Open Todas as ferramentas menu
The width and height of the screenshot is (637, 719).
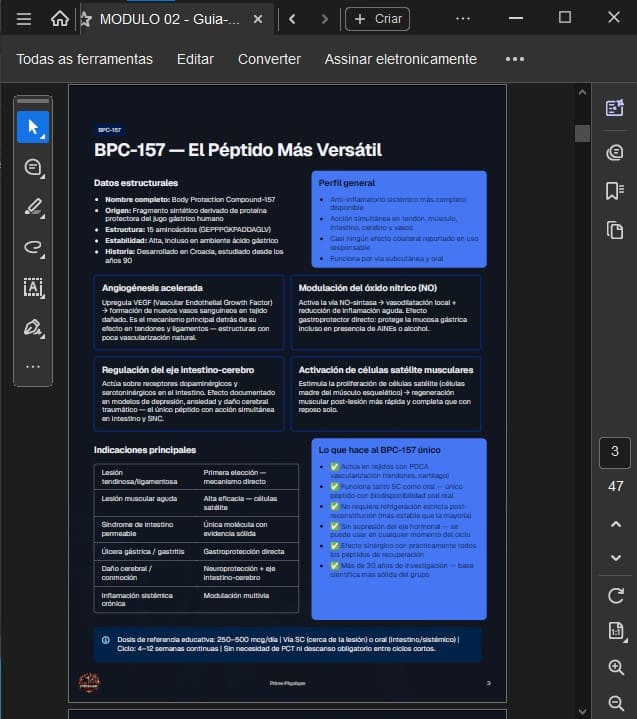pyautogui.click(x=84, y=59)
